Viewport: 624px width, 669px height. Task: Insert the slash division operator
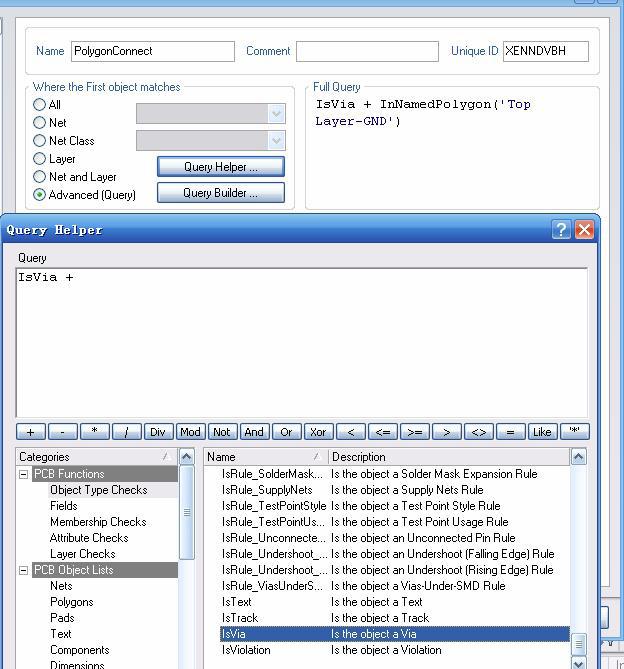(x=127, y=432)
